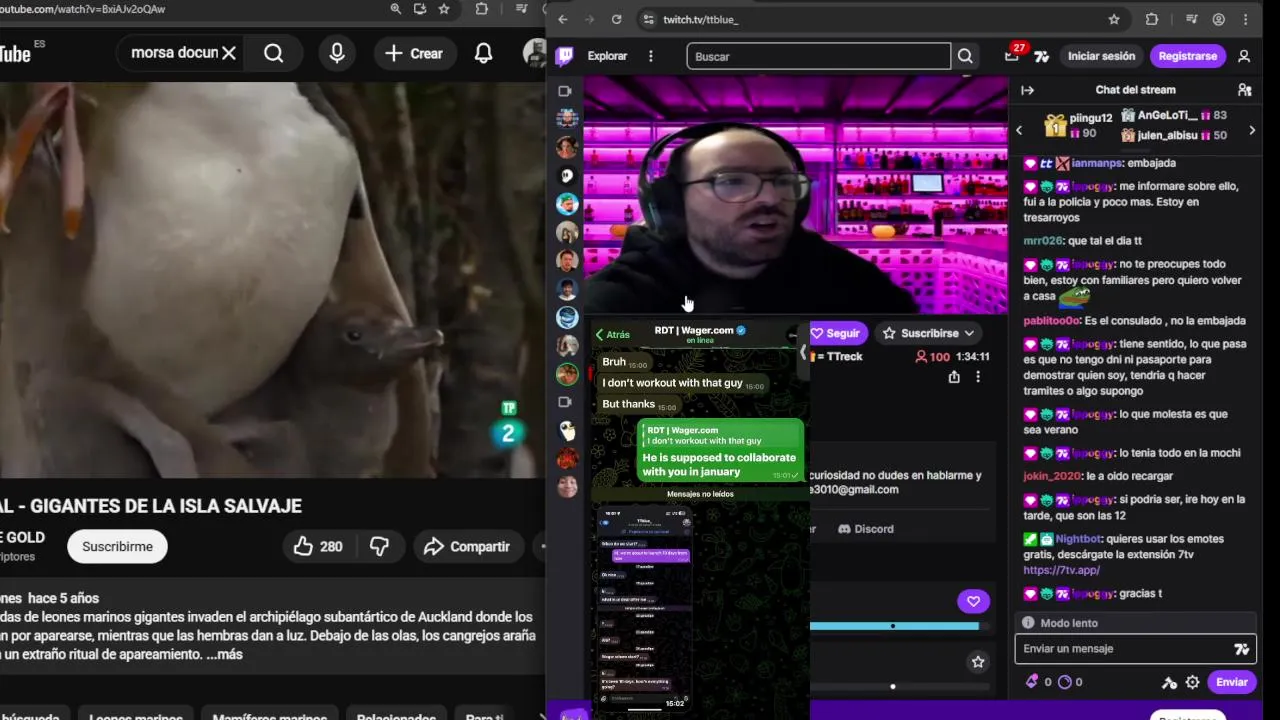
Task: Click the Twitch address bar URL
Action: 701,19
